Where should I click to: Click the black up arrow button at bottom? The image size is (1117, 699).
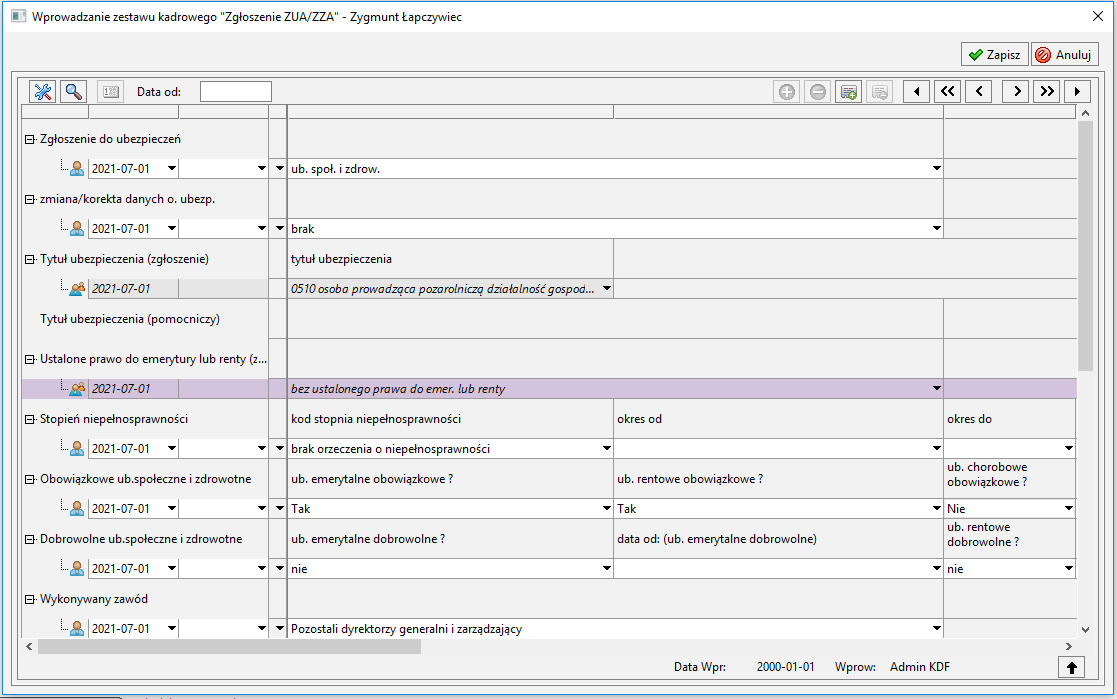point(1071,668)
